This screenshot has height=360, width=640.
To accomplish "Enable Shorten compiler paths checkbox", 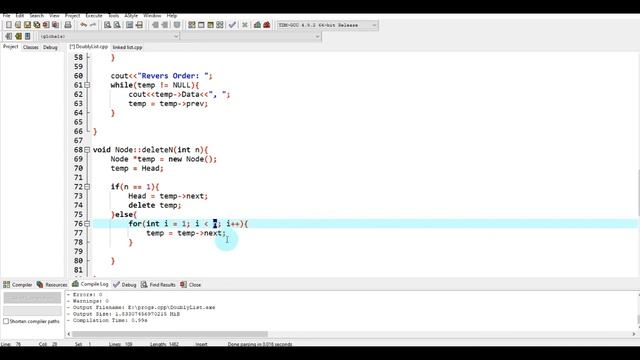I will tap(6, 321).
